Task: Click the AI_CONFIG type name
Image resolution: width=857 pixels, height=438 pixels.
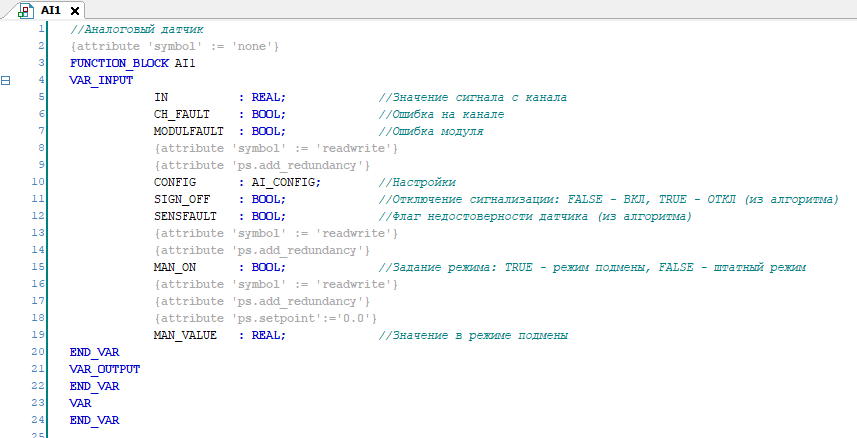Action: click(x=284, y=182)
